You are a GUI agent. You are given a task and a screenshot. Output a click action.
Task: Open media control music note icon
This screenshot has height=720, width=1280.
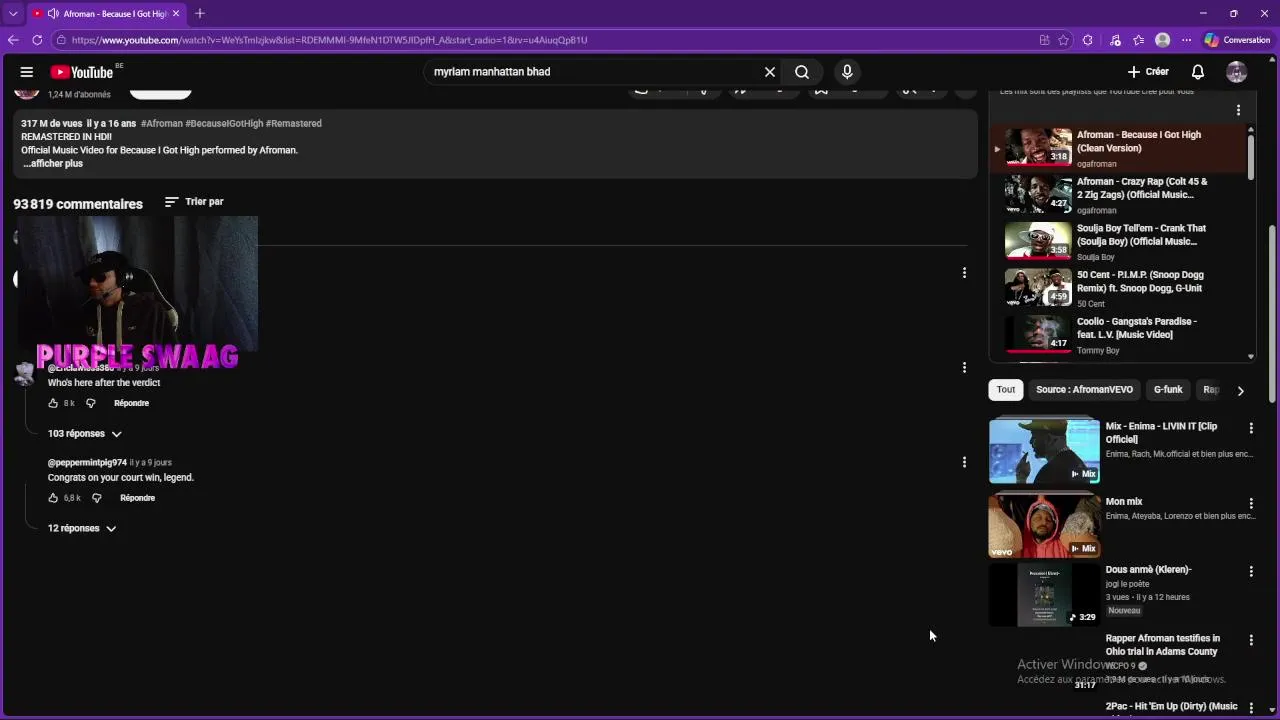(1115, 40)
